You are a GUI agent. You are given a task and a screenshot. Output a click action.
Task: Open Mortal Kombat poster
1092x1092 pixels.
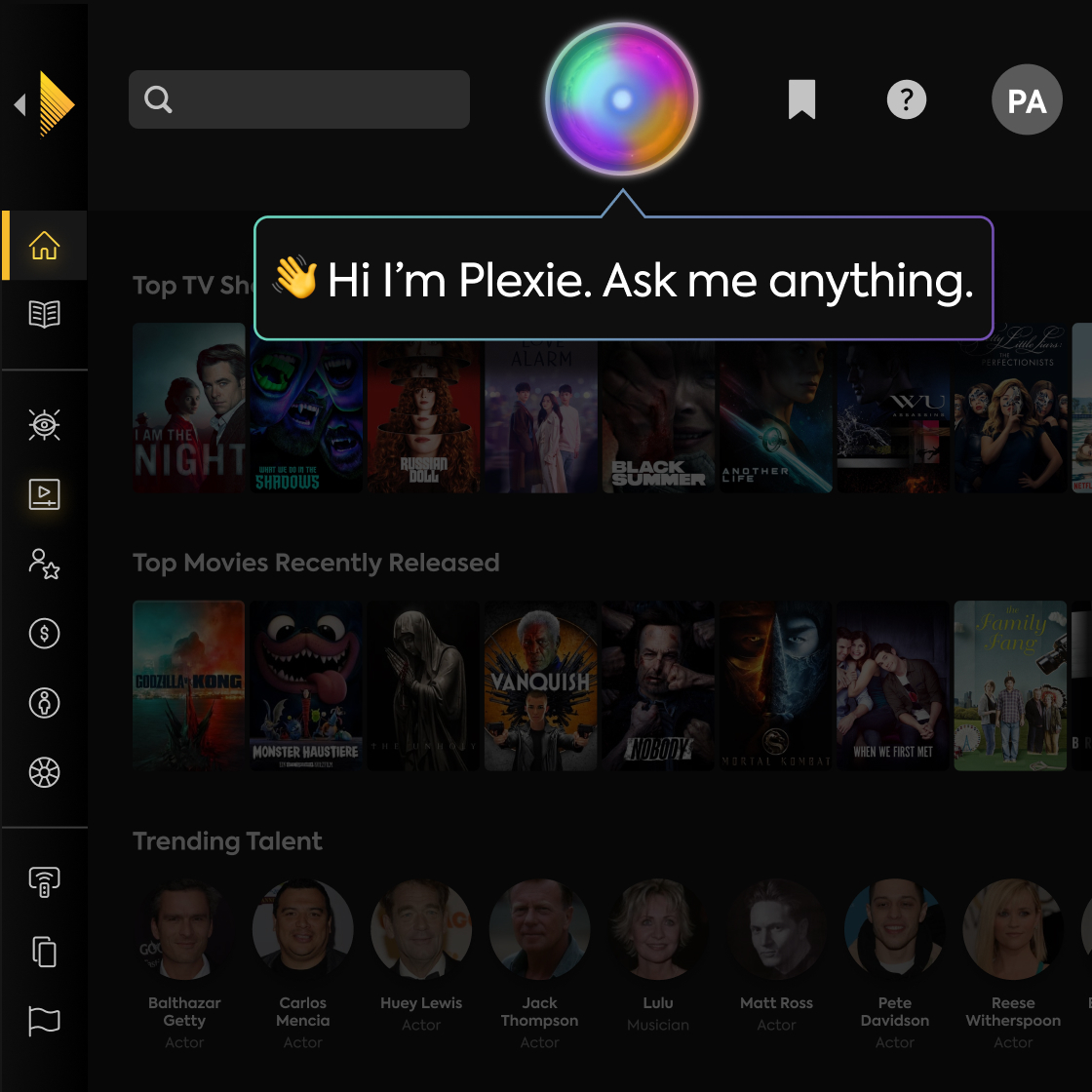(x=776, y=685)
